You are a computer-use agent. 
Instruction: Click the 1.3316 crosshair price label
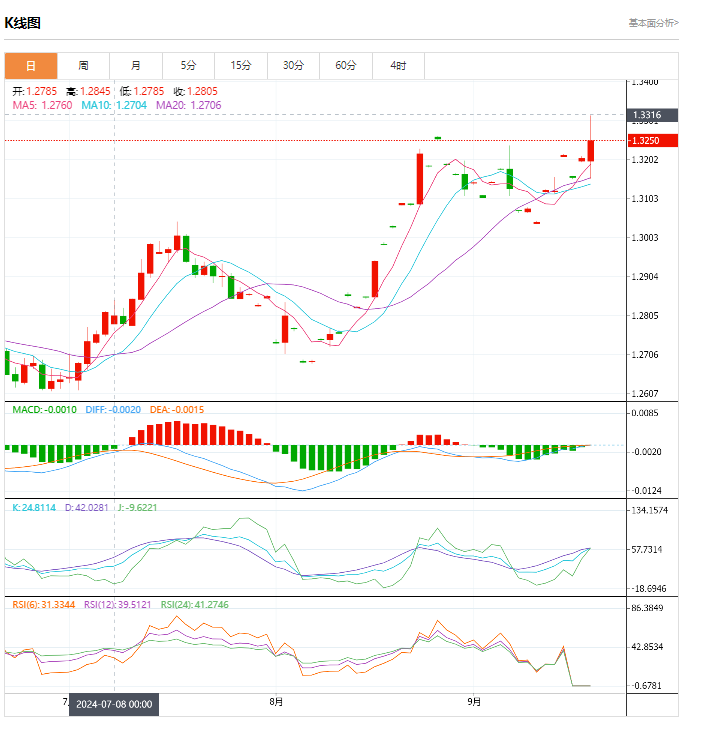pyautogui.click(x=653, y=115)
